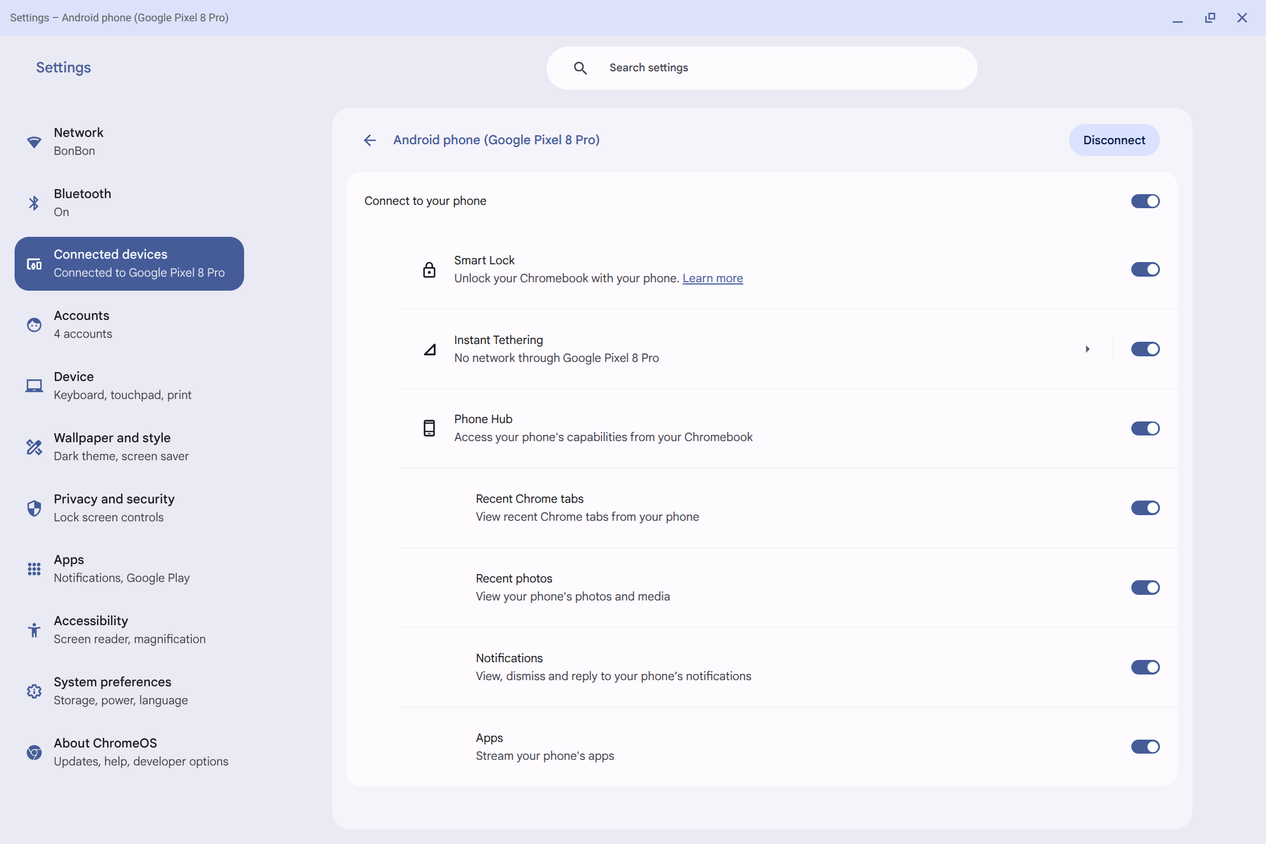Click the Phone Hub phone icon
Viewport: 1266px width, 844px height.
pos(429,428)
